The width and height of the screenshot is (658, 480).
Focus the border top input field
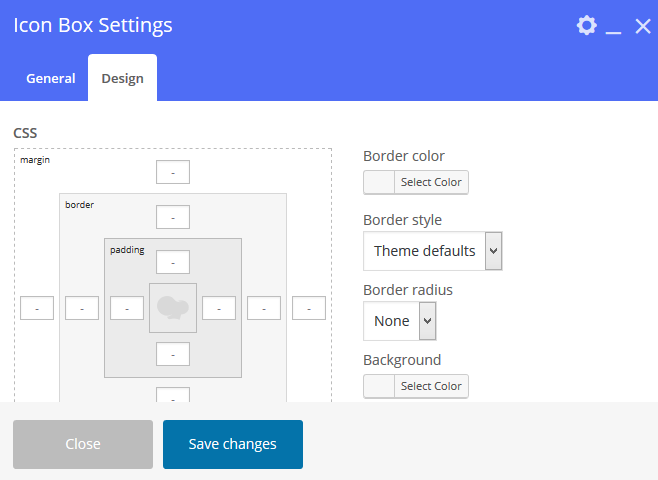[x=173, y=217]
